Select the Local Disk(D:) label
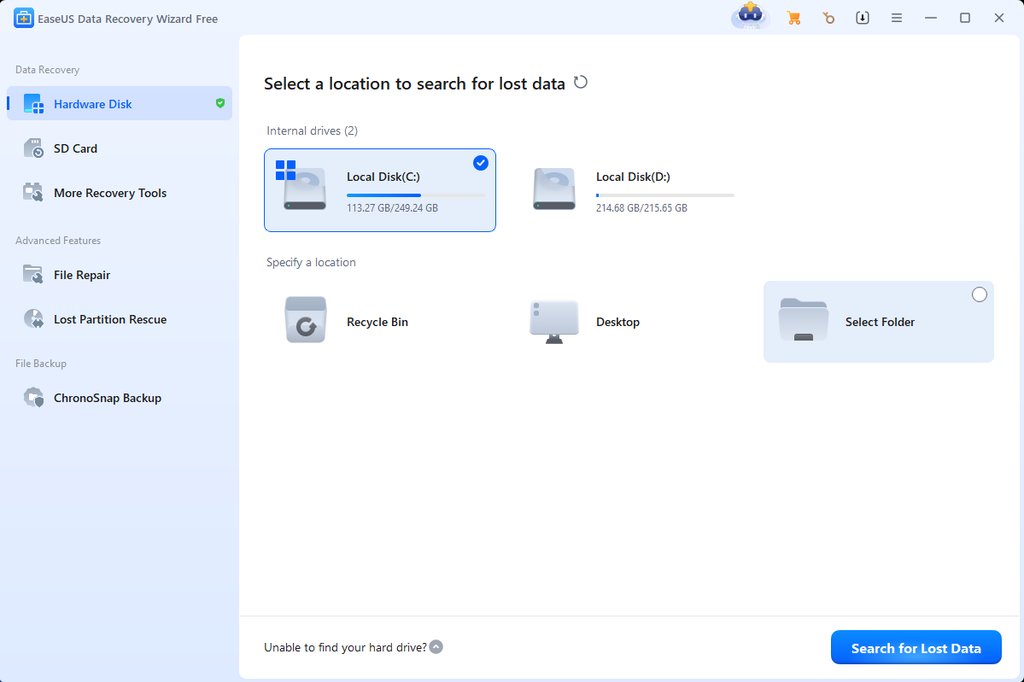The width and height of the screenshot is (1024, 682). pyautogui.click(x=633, y=177)
